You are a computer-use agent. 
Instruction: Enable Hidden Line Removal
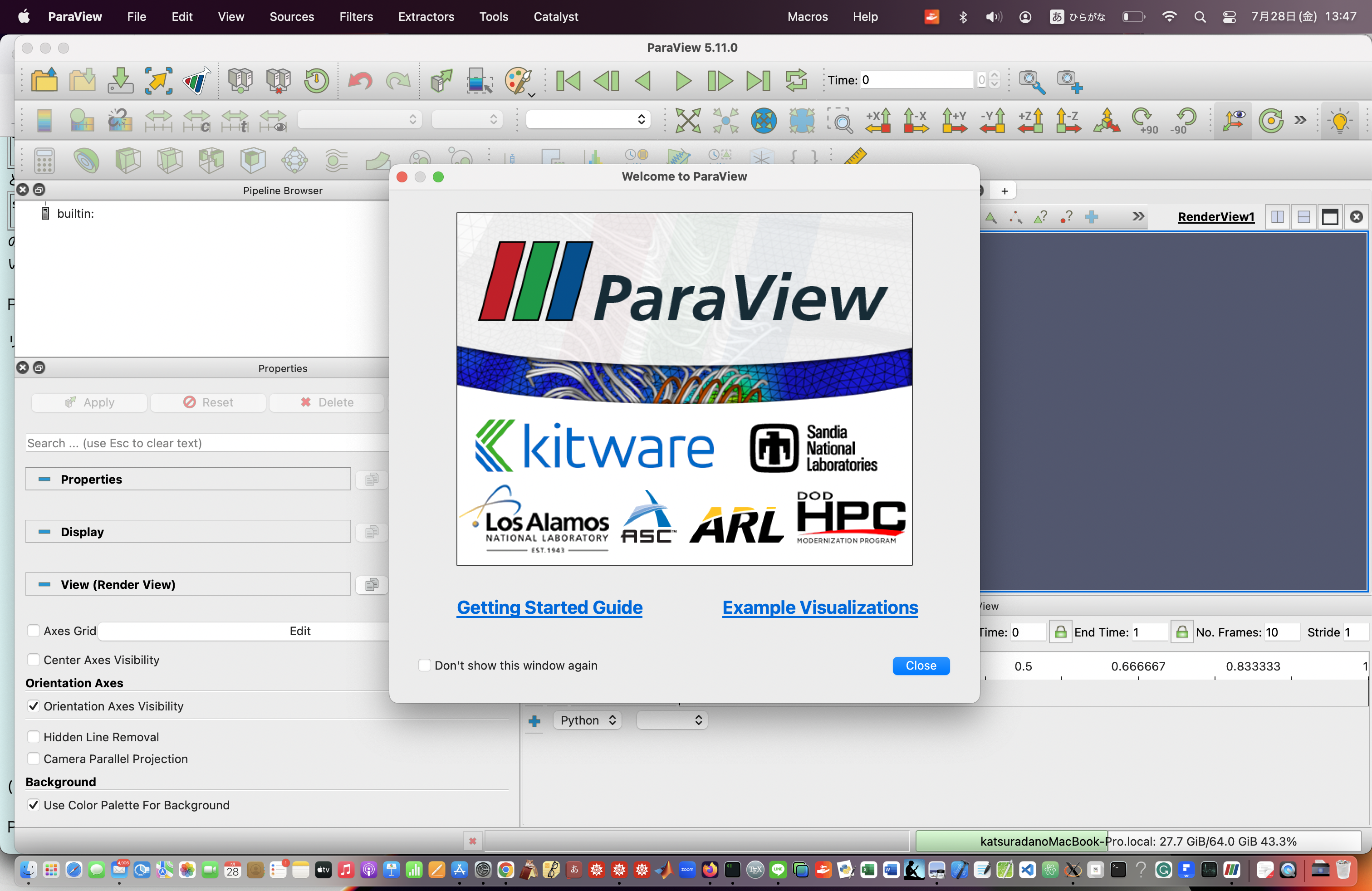coord(34,737)
